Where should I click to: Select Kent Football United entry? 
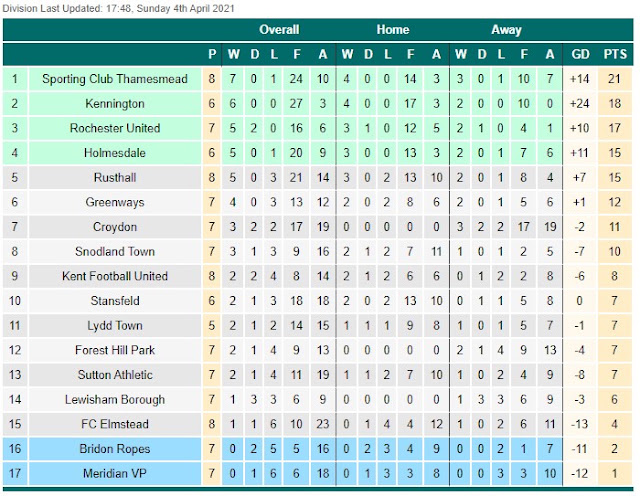coord(115,276)
